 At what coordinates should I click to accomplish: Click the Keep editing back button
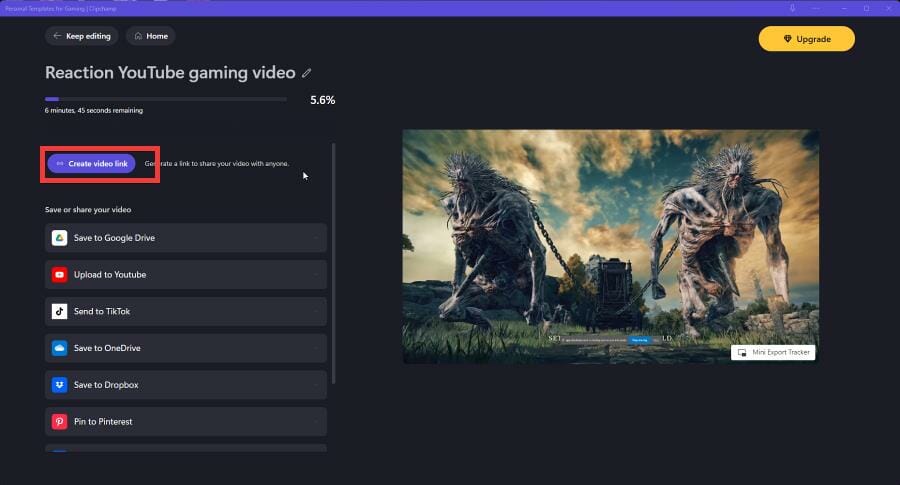[x=82, y=36]
